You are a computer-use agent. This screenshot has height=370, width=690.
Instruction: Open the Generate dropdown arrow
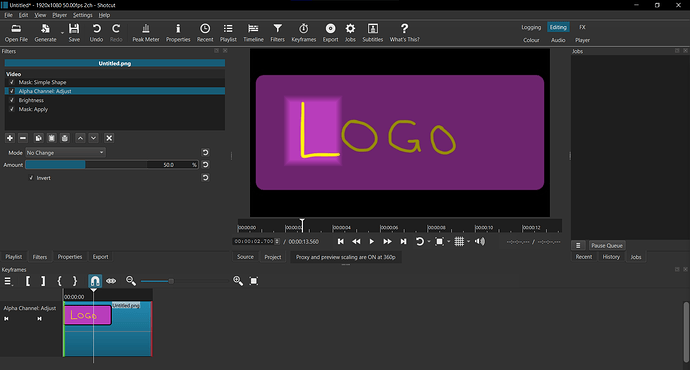[x=62, y=33]
